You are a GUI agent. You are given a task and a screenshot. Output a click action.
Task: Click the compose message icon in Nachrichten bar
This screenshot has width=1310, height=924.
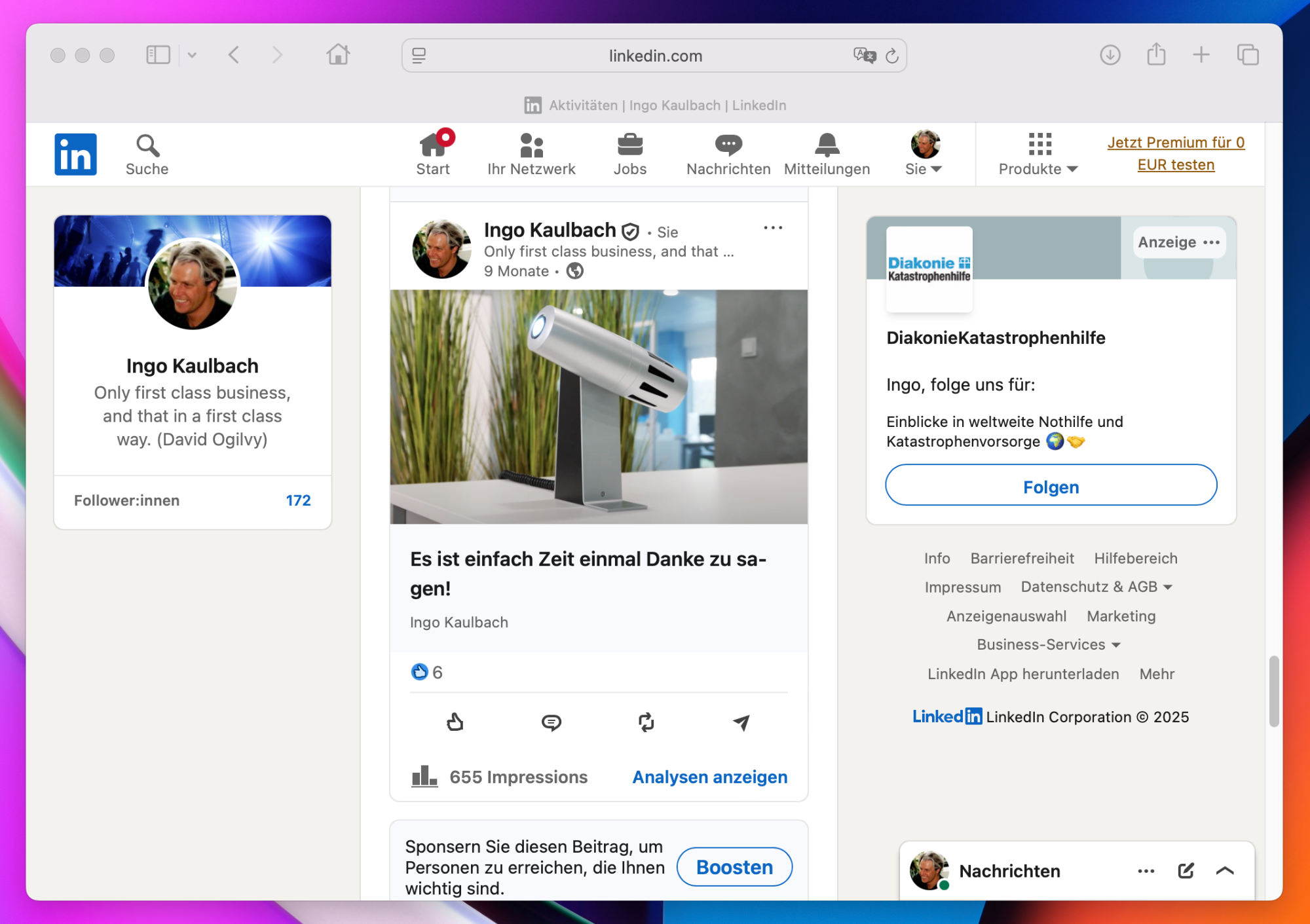tap(1186, 870)
